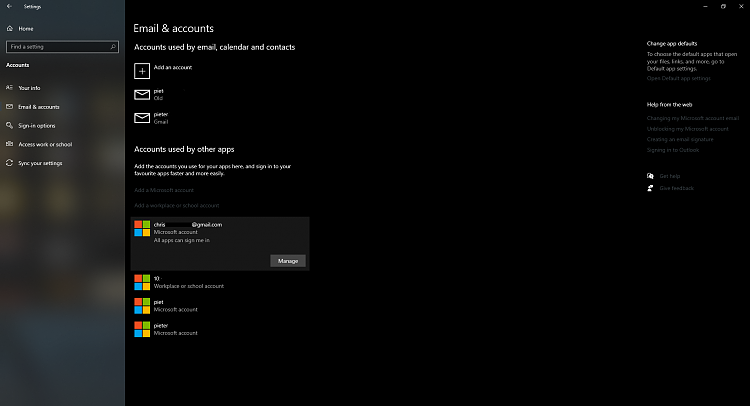Image resolution: width=750 pixels, height=406 pixels.
Task: Click the Sign-in options key icon
Action: 10,125
